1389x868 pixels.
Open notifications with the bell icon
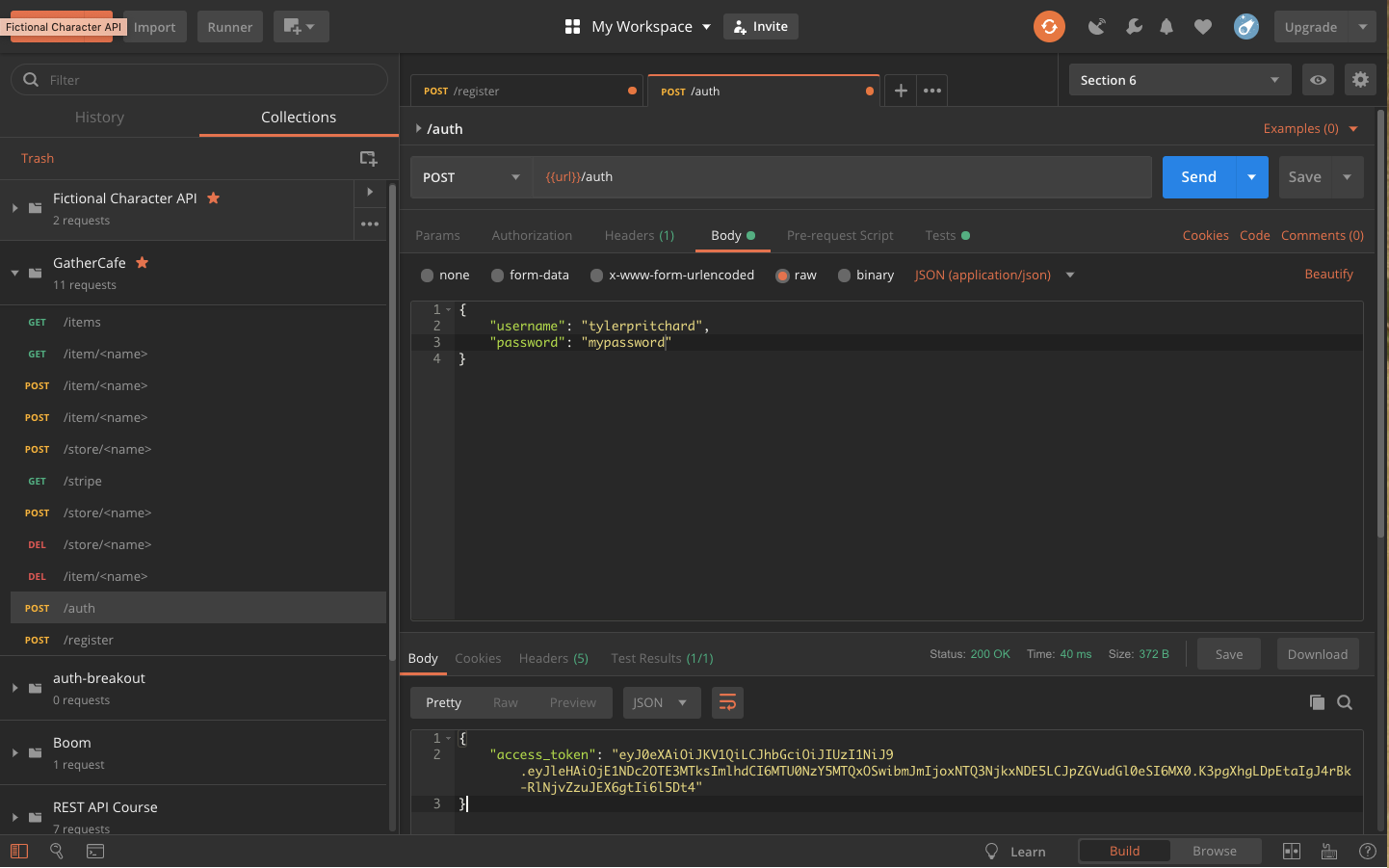tap(1166, 26)
